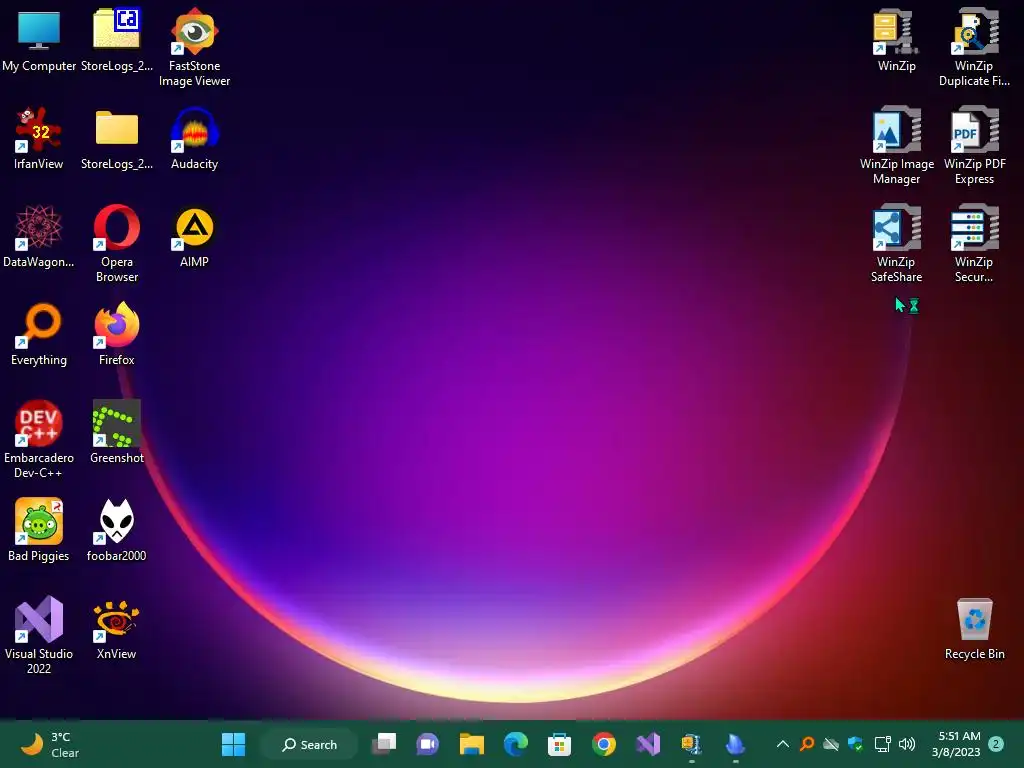Viewport: 1024px width, 768px height.
Task: Select the Firefox desktop shortcut
Action: click(x=116, y=334)
